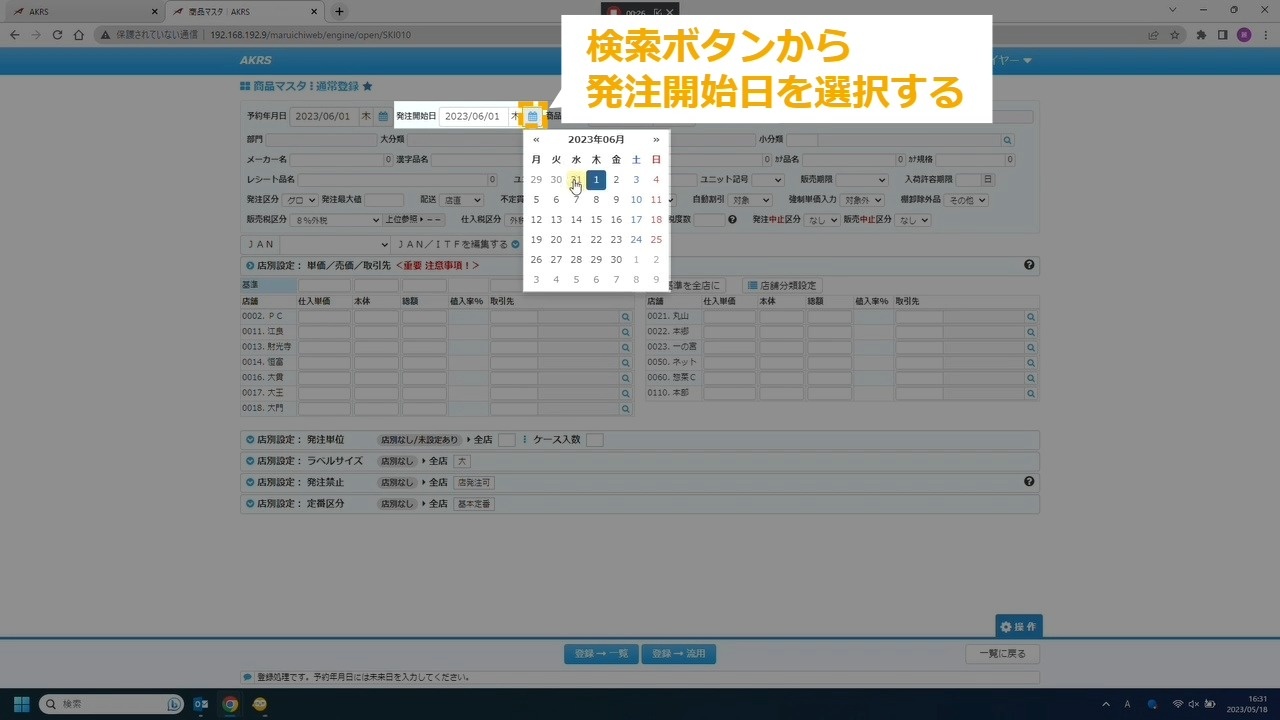1280x720 pixels.
Task: Click the help icon in 店別設定 単価 row
Action: click(1029, 265)
